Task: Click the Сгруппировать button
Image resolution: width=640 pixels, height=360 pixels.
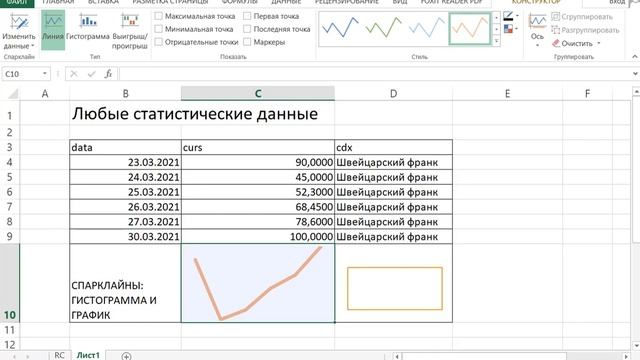Action: [x=582, y=17]
